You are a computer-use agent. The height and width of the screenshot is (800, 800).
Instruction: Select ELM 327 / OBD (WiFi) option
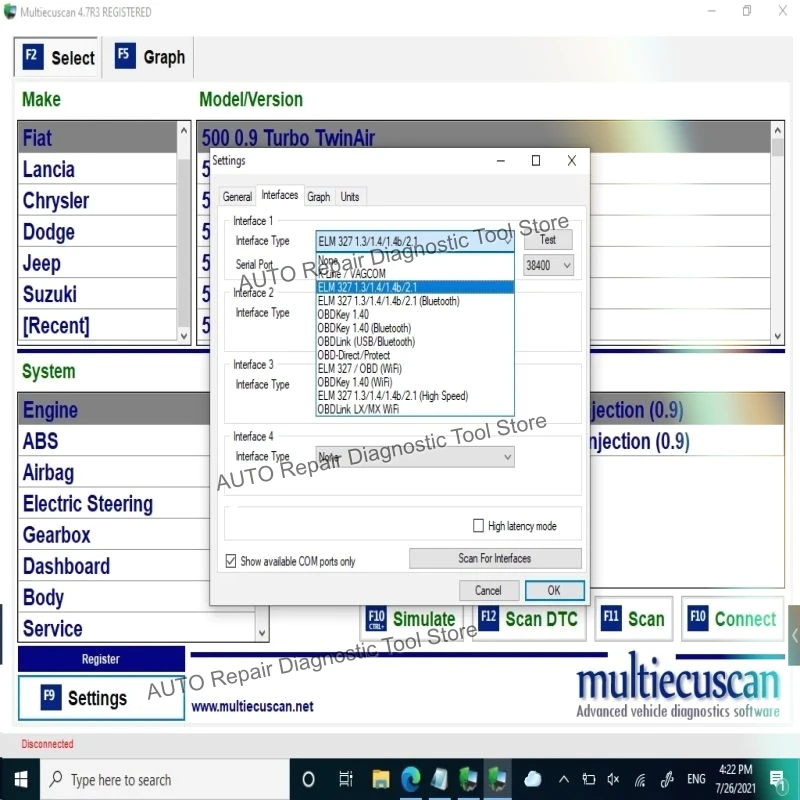pos(415,368)
